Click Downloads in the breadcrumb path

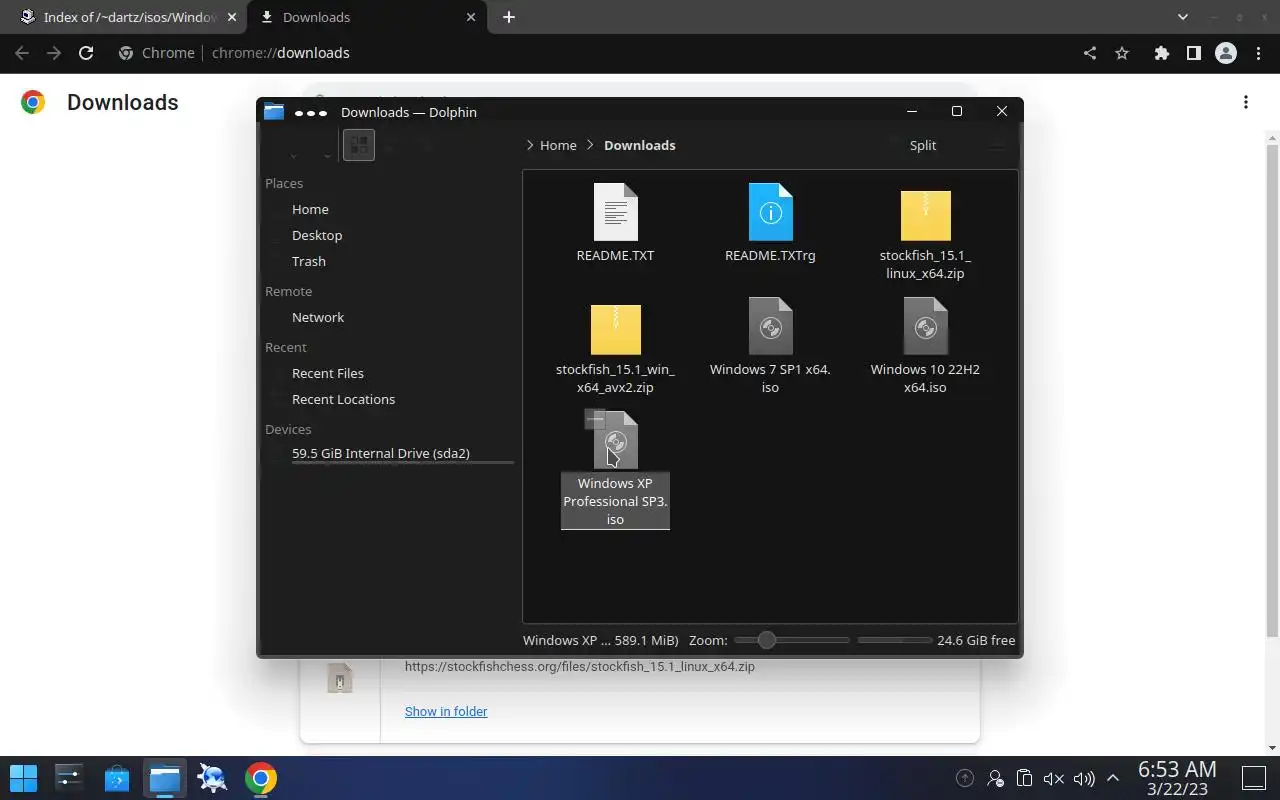click(640, 145)
